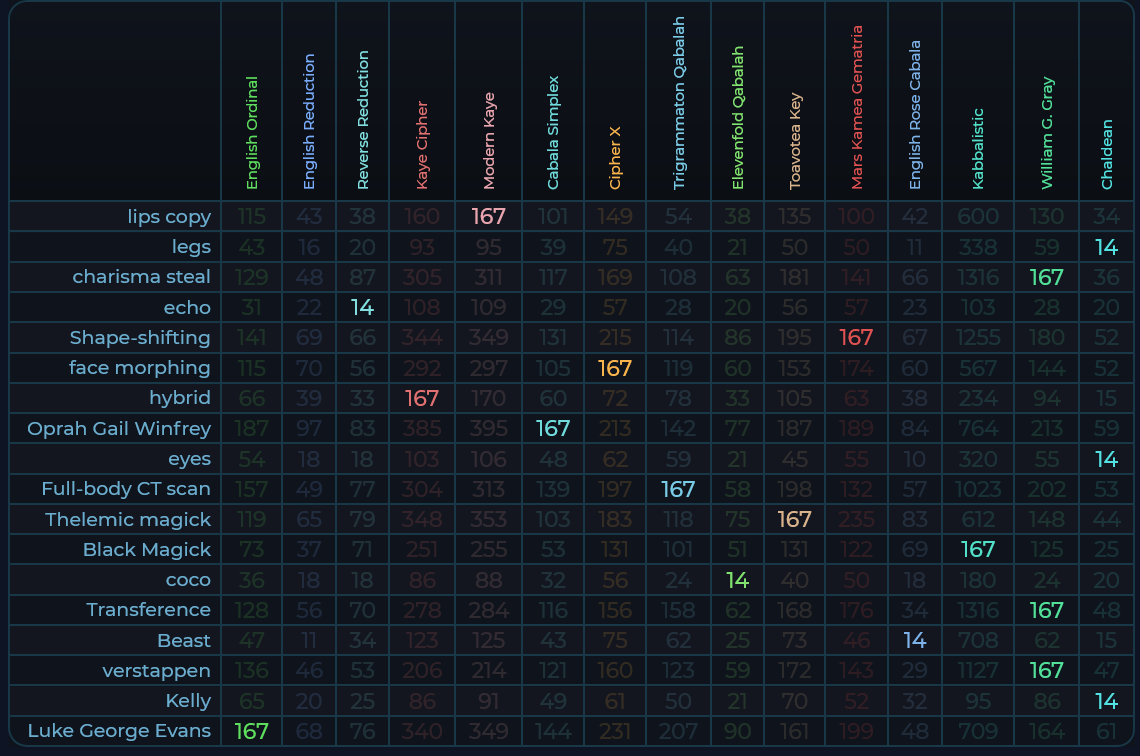Select the Chaldean cipher column header
Screen dimensions: 1140x756
pyautogui.click(x=1107, y=154)
